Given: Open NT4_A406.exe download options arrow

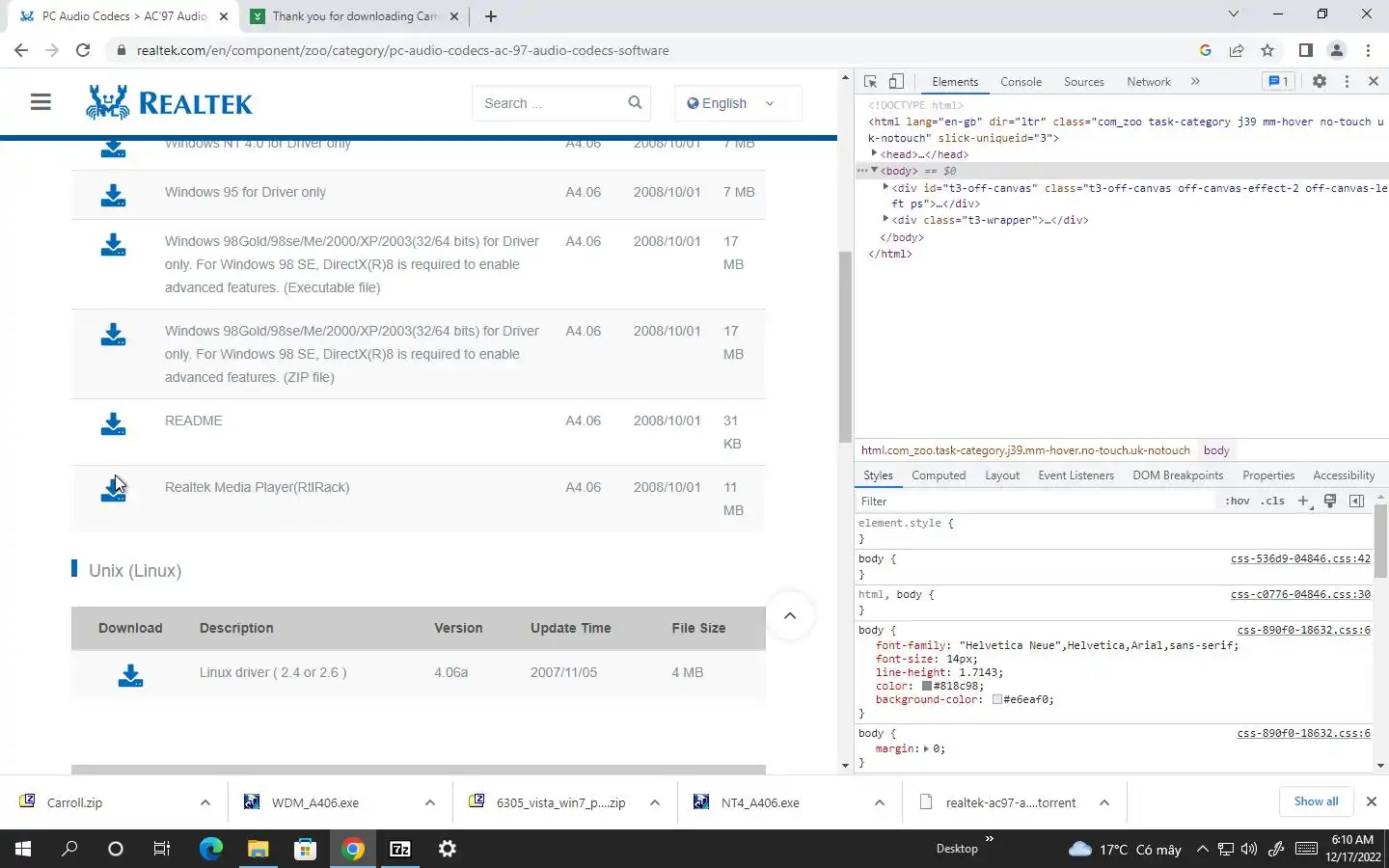Looking at the screenshot, I should pyautogui.click(x=880, y=802).
